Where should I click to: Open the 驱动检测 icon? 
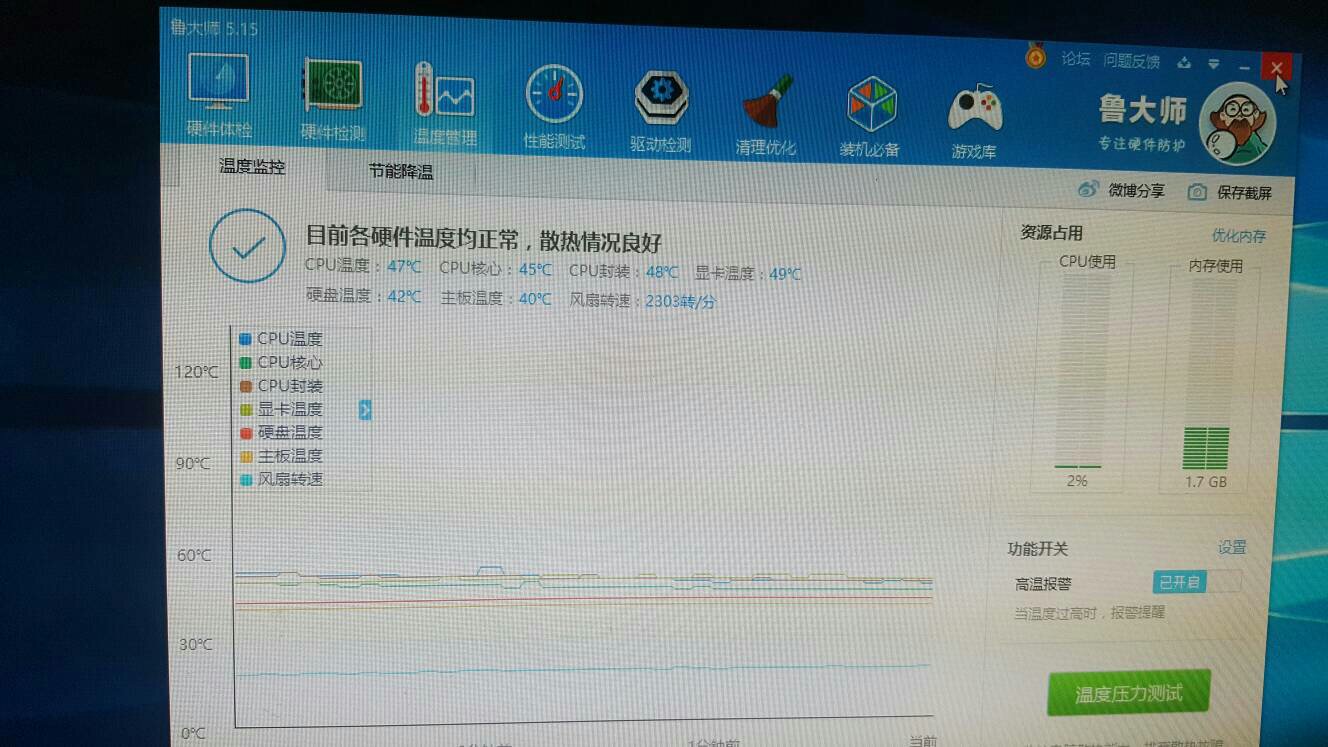[x=661, y=100]
